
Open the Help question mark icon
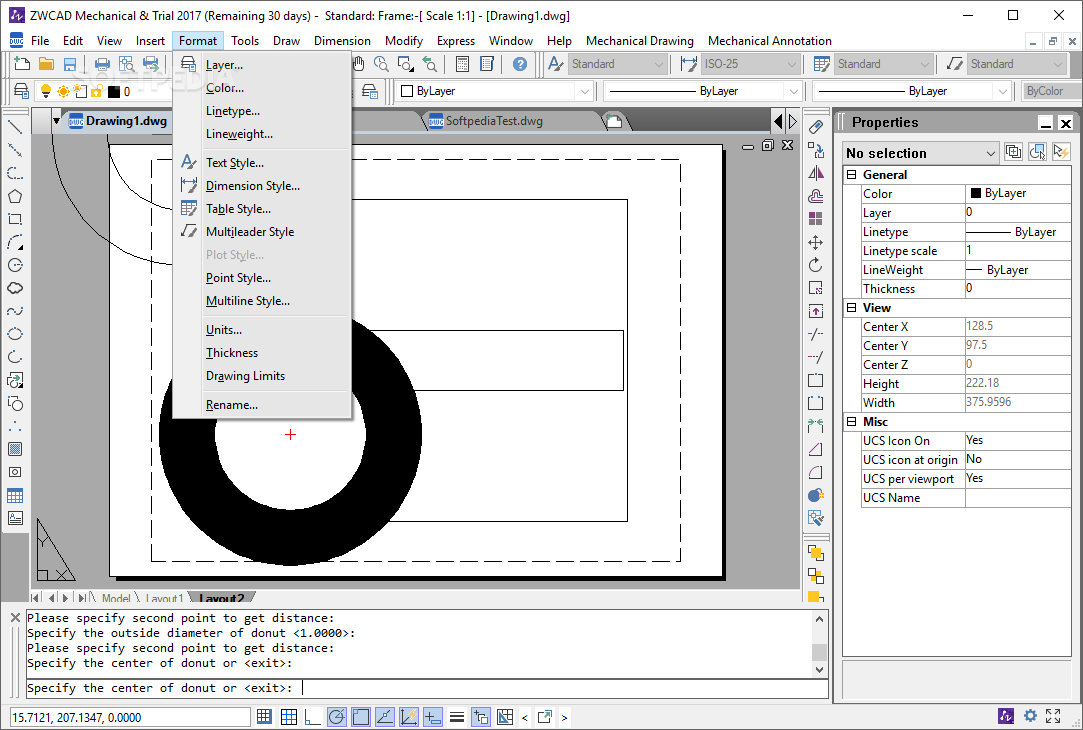520,64
